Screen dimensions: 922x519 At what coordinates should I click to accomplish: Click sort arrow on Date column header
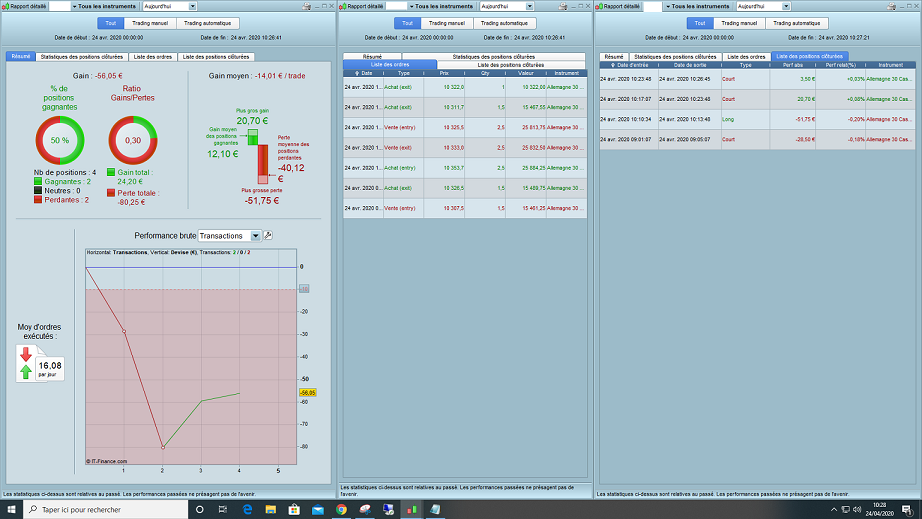[x=356, y=73]
